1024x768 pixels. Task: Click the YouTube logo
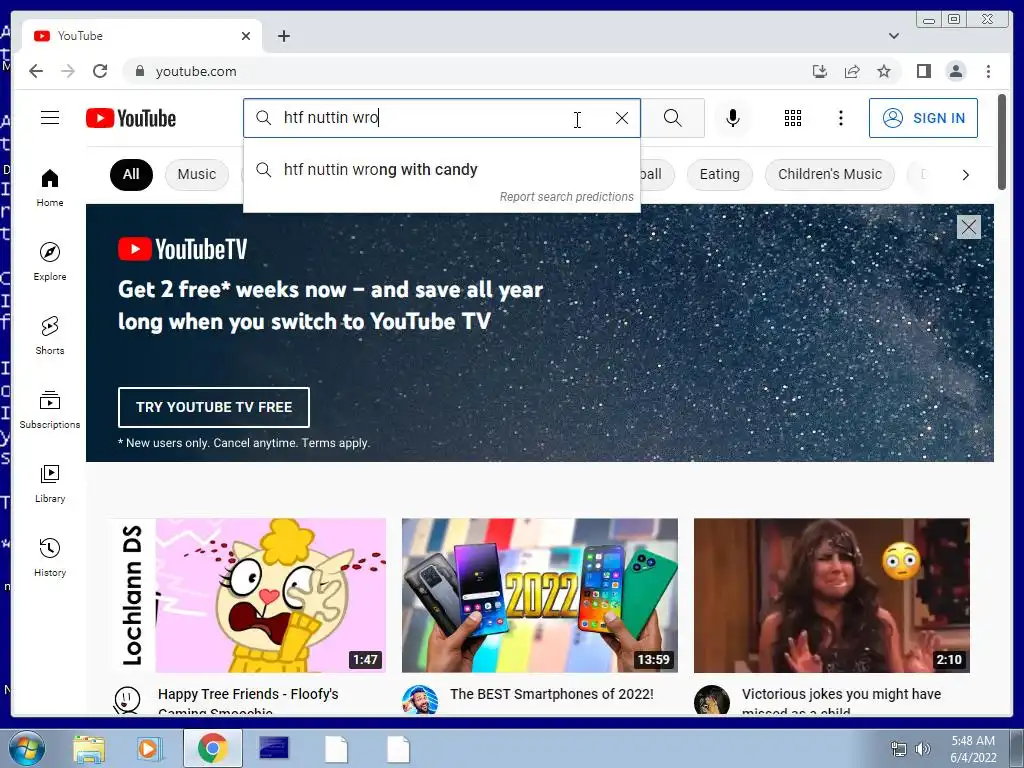pyautogui.click(x=131, y=118)
